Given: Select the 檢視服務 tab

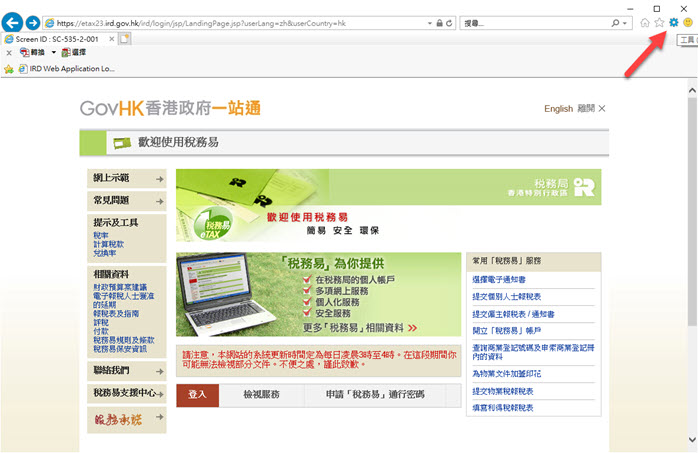Looking at the screenshot, I should [262, 395].
